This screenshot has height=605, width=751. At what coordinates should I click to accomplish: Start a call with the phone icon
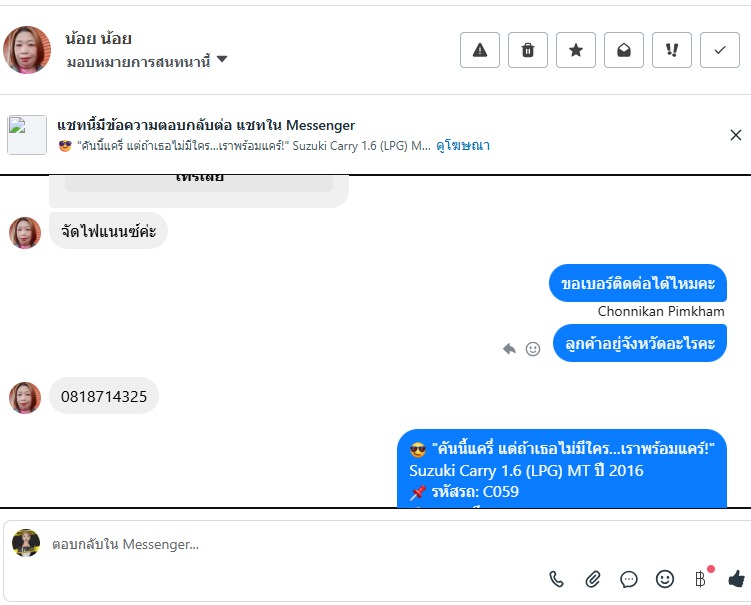557,579
